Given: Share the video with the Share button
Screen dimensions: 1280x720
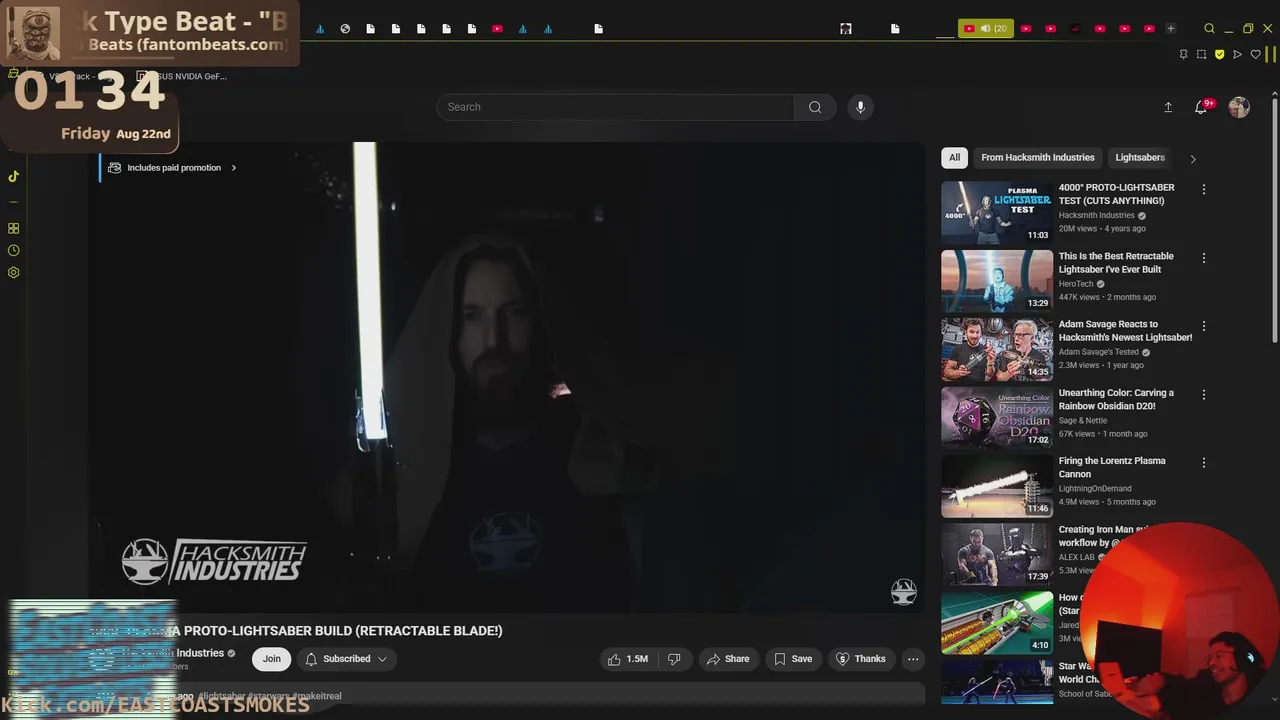Looking at the screenshot, I should point(727,659).
